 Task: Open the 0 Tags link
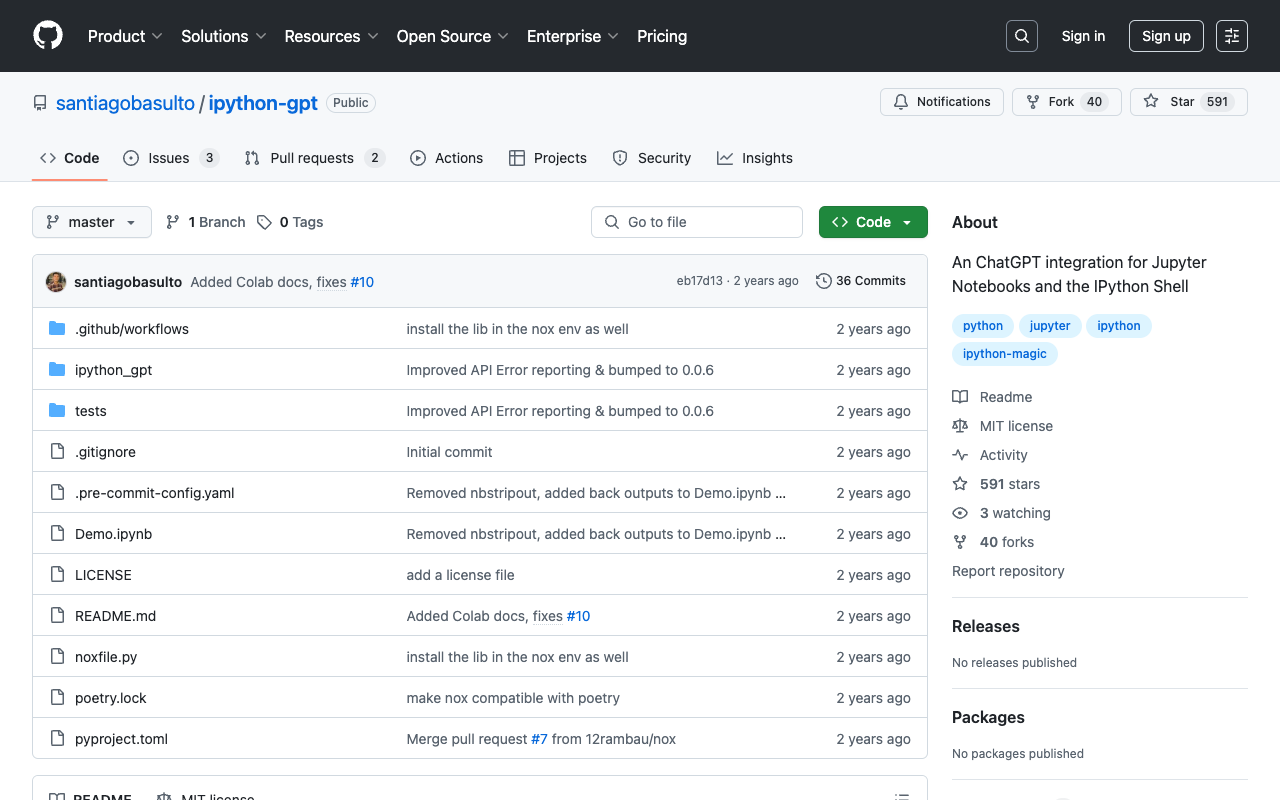(x=290, y=222)
